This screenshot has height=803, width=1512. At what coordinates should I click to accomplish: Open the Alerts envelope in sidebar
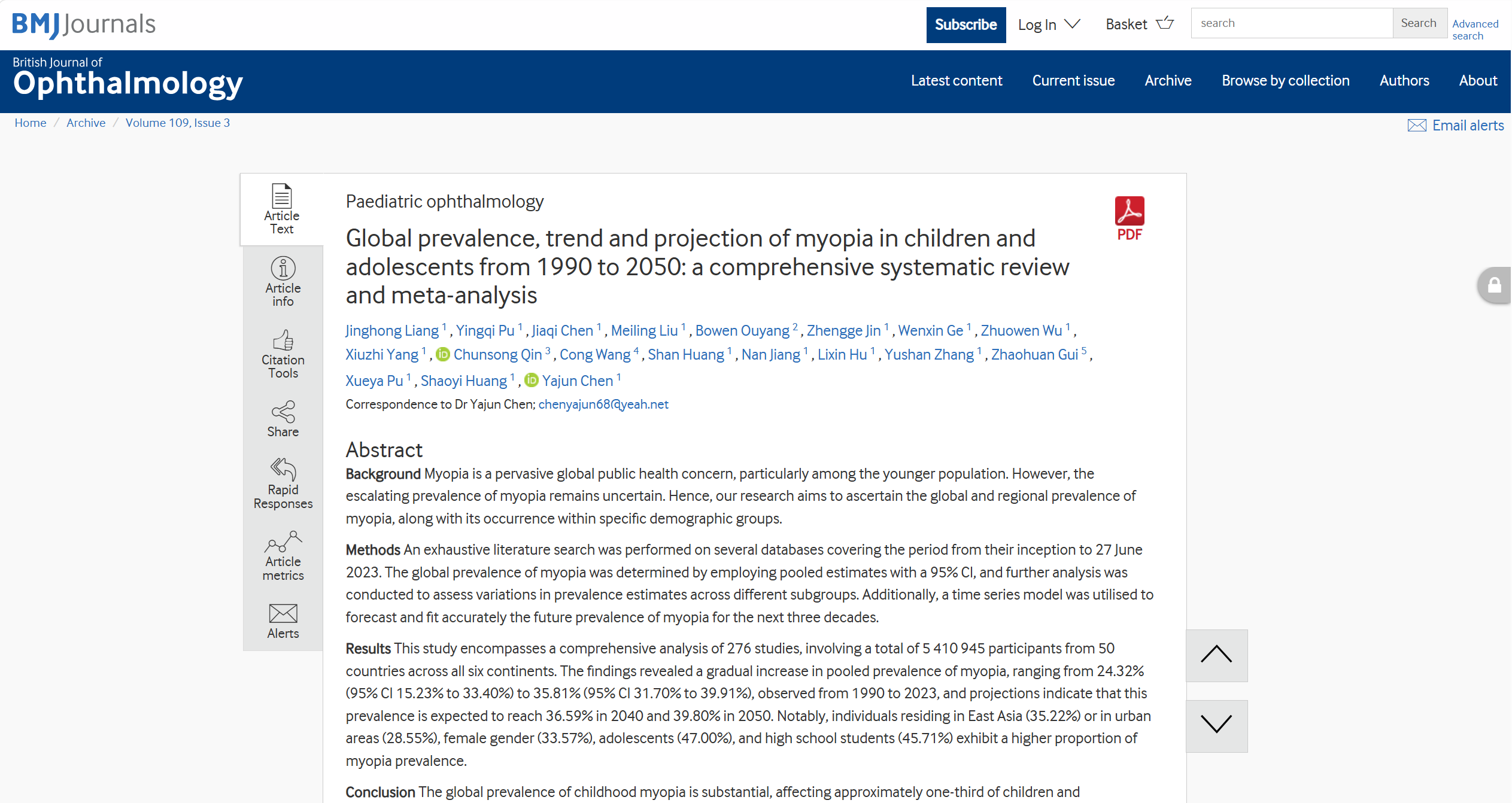(x=283, y=613)
